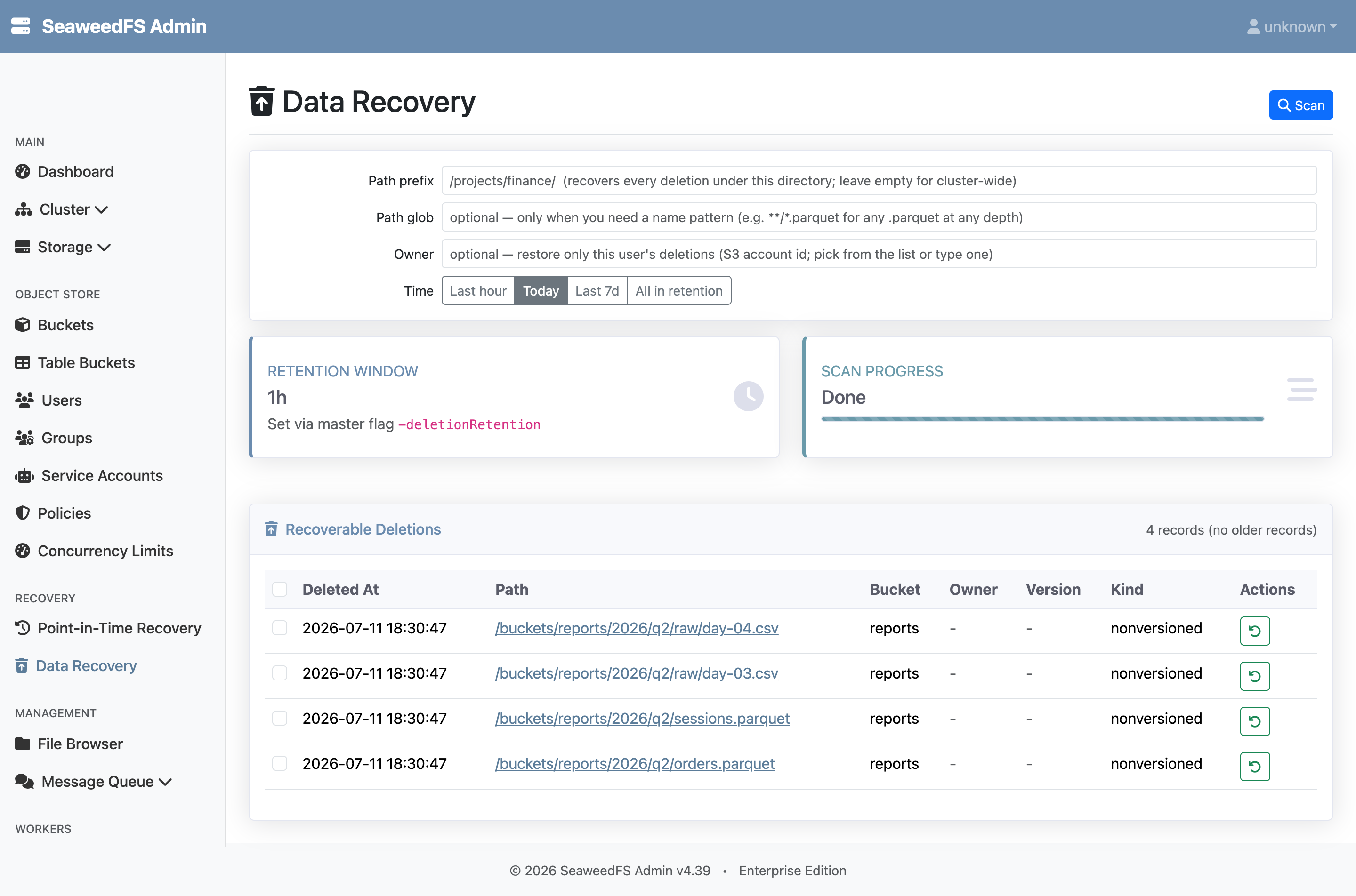Click the Message Queue chat icon
This screenshot has height=896, width=1356.
pyautogui.click(x=24, y=781)
